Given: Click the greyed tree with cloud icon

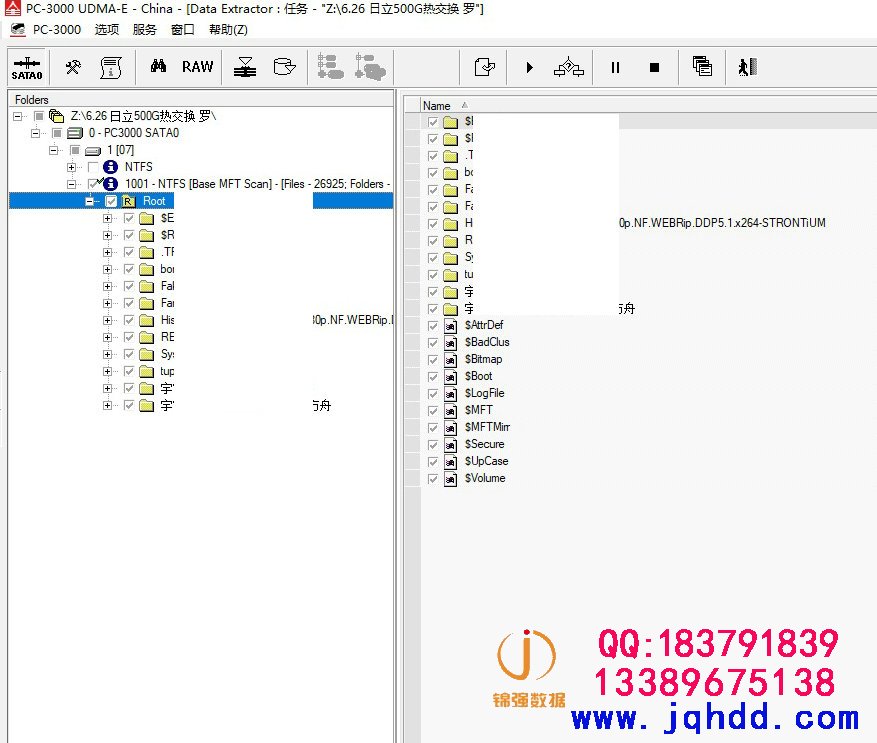Looking at the screenshot, I should 370,67.
